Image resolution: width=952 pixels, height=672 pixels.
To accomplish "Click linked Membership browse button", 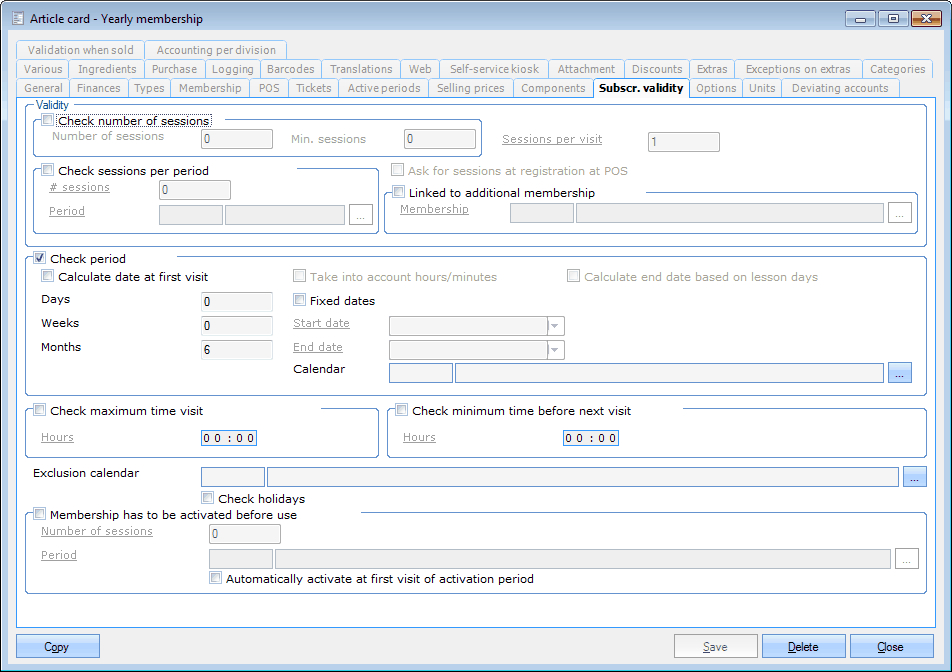I will pyautogui.click(x=900, y=213).
